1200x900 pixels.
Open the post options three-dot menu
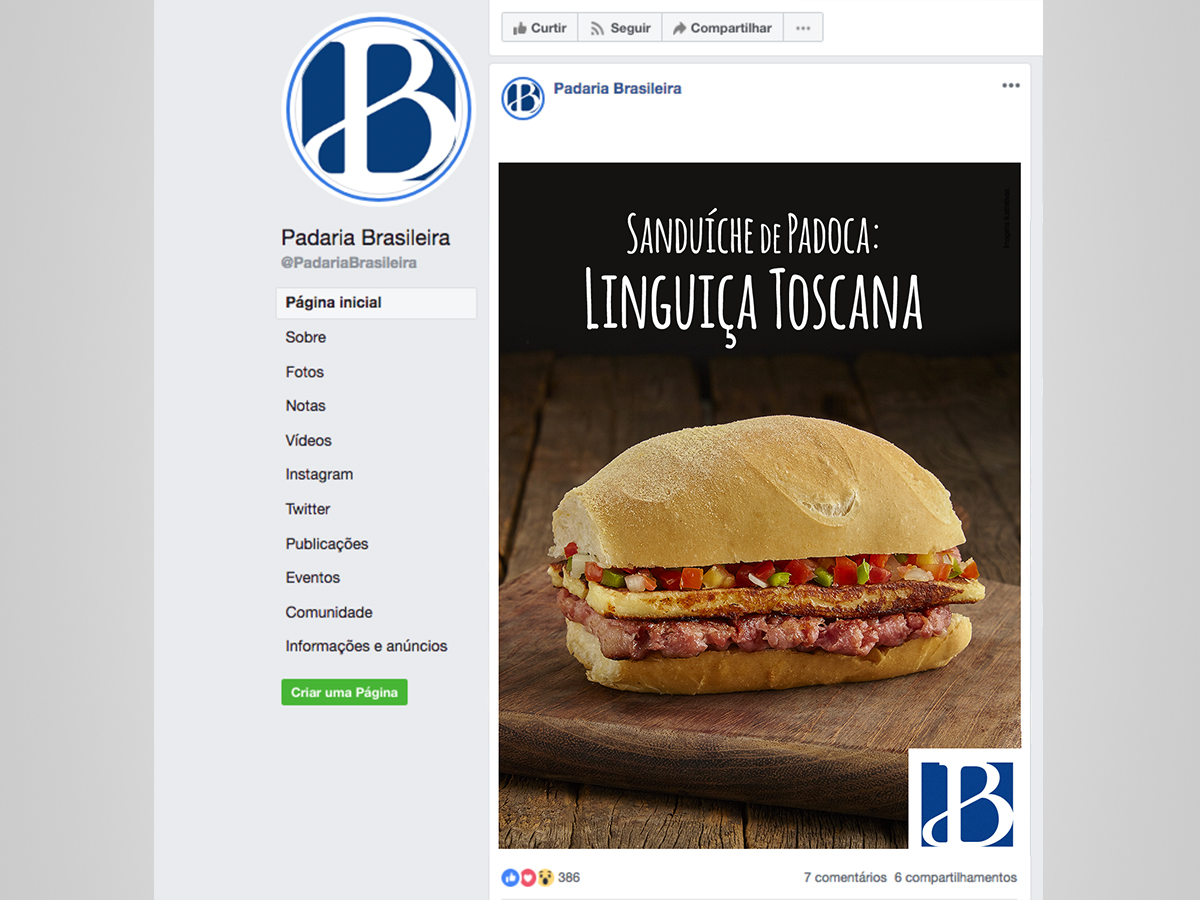pos(1011,86)
